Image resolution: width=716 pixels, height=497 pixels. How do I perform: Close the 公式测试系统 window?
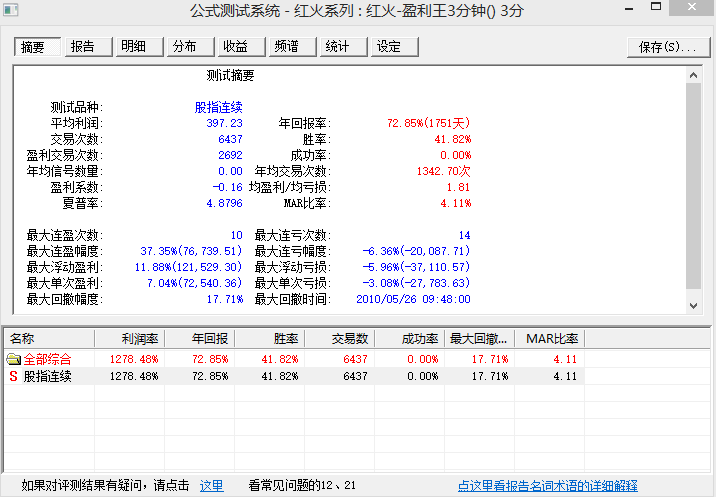[692, 7]
